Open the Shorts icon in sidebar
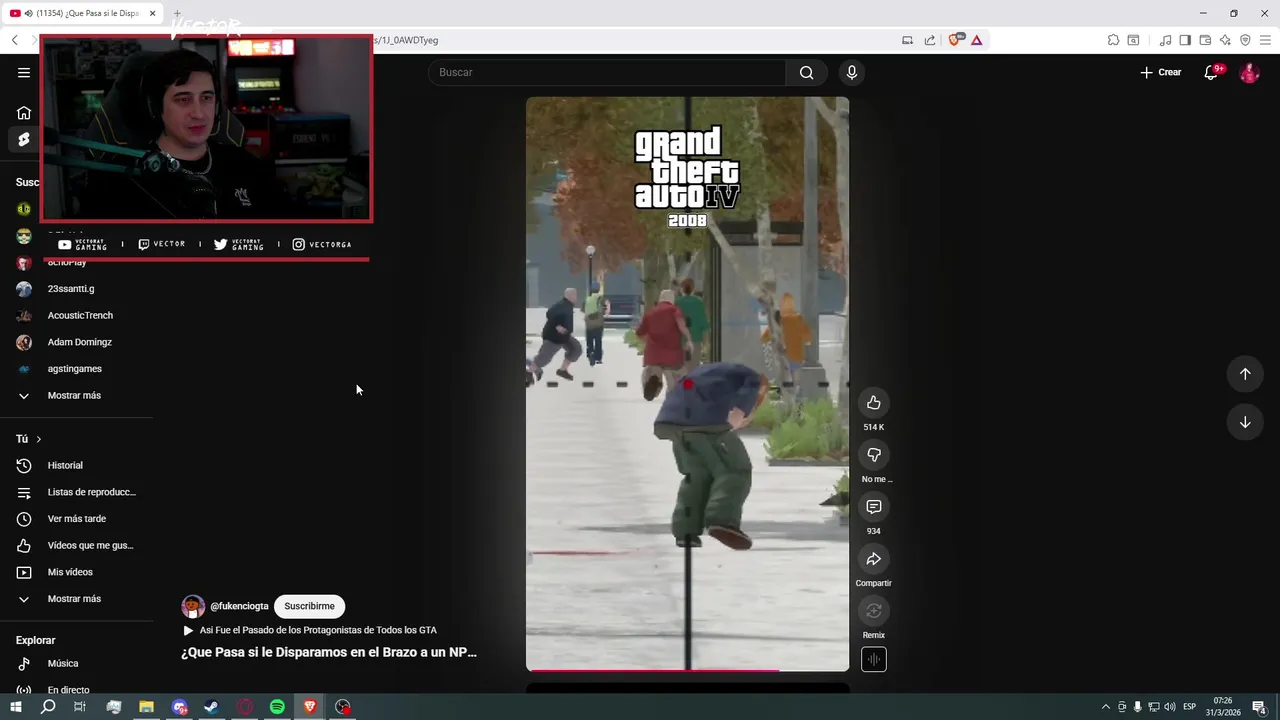 [x=24, y=140]
